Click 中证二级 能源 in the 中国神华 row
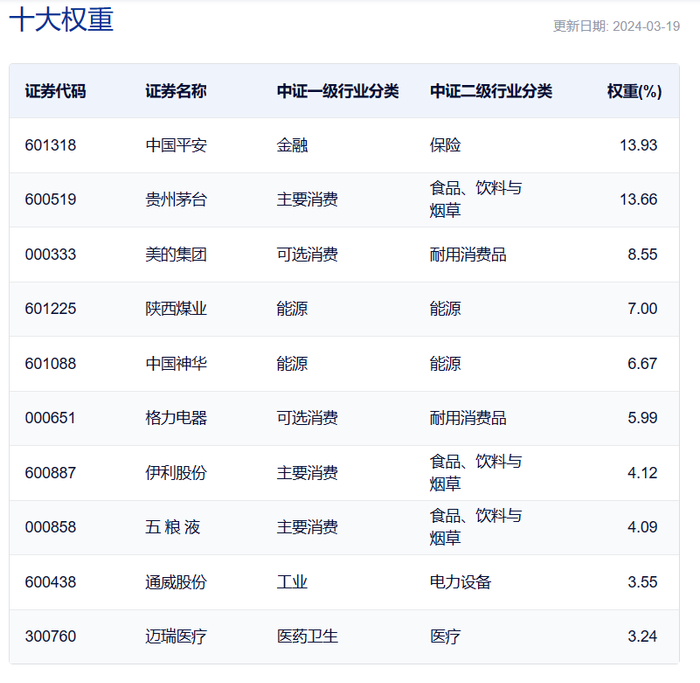Screen dimensions: 700x683 point(445,363)
